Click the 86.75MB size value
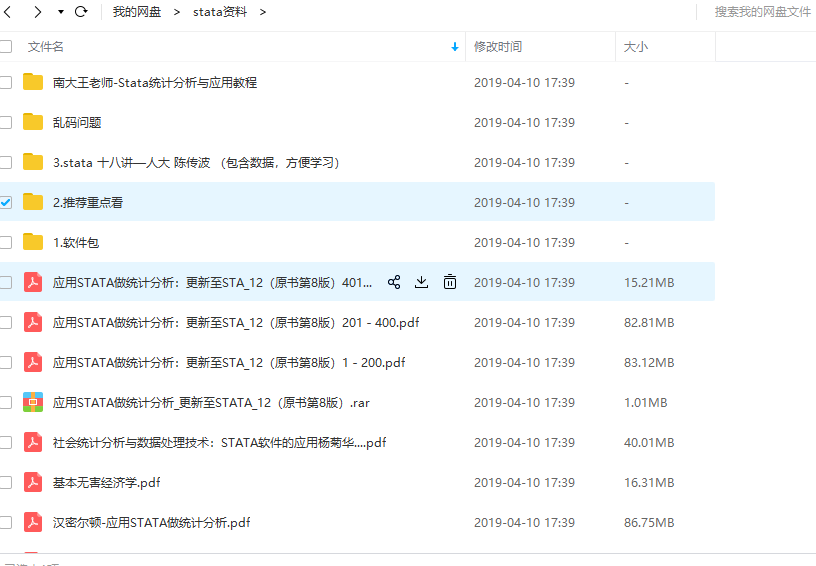Screen dimensions: 816x566 [649, 523]
